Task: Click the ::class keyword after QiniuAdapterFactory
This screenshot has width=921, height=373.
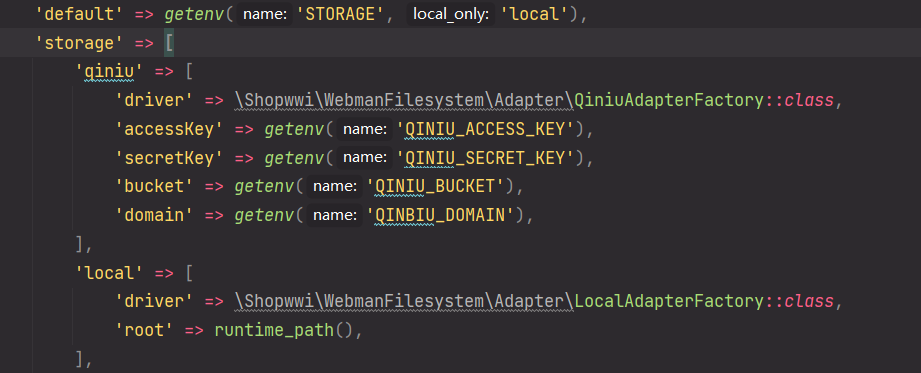Action: tap(799, 100)
